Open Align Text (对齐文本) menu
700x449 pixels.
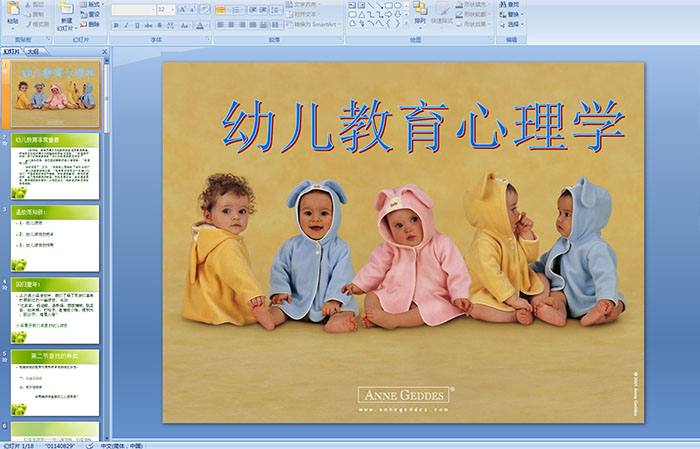304,14
